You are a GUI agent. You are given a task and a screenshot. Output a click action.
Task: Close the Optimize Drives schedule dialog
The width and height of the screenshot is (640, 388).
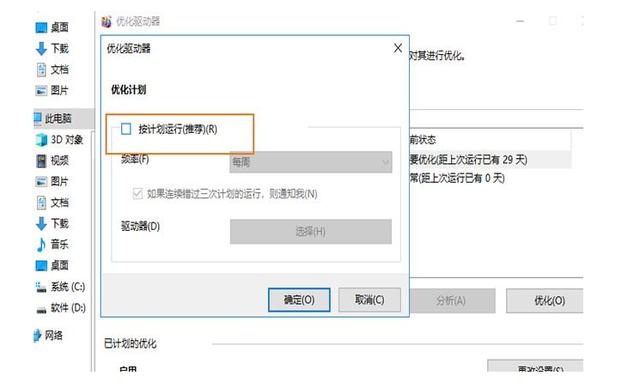click(x=398, y=48)
